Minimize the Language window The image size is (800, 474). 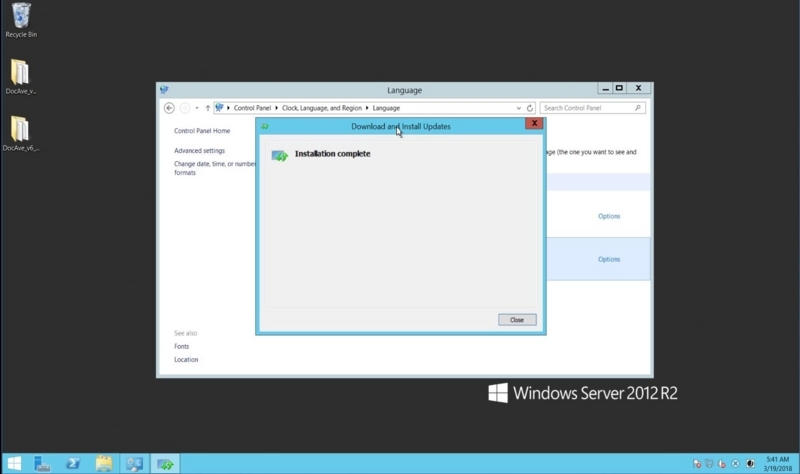606,88
